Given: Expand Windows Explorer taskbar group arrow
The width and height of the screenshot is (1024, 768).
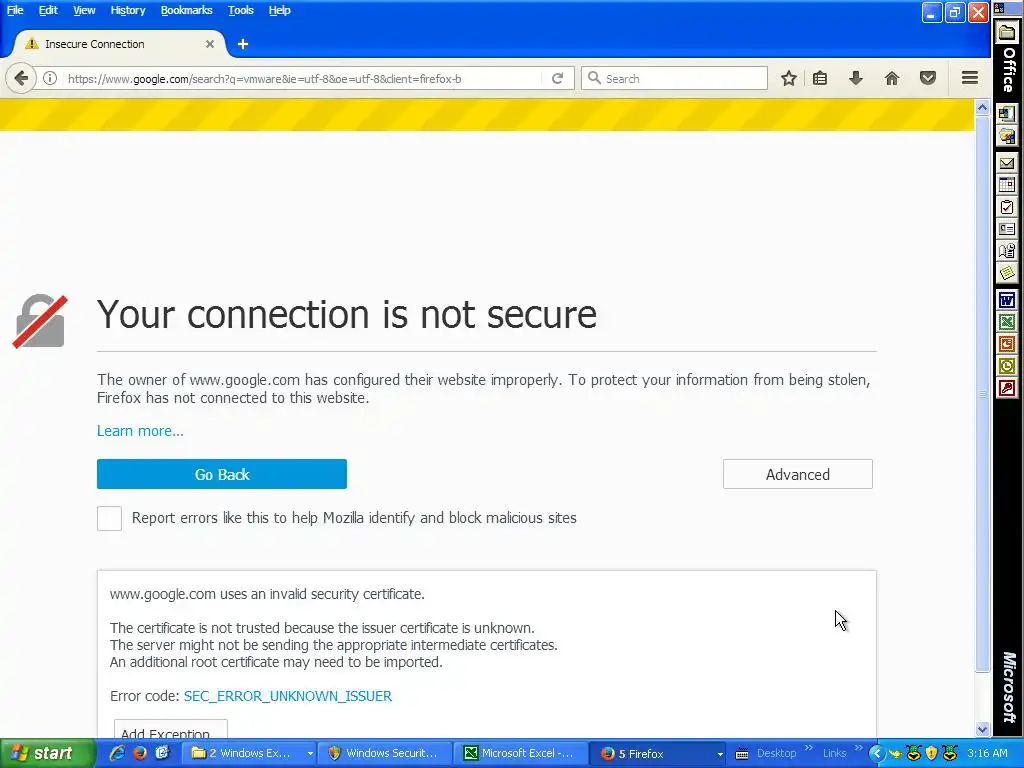Looking at the screenshot, I should click(310, 754).
